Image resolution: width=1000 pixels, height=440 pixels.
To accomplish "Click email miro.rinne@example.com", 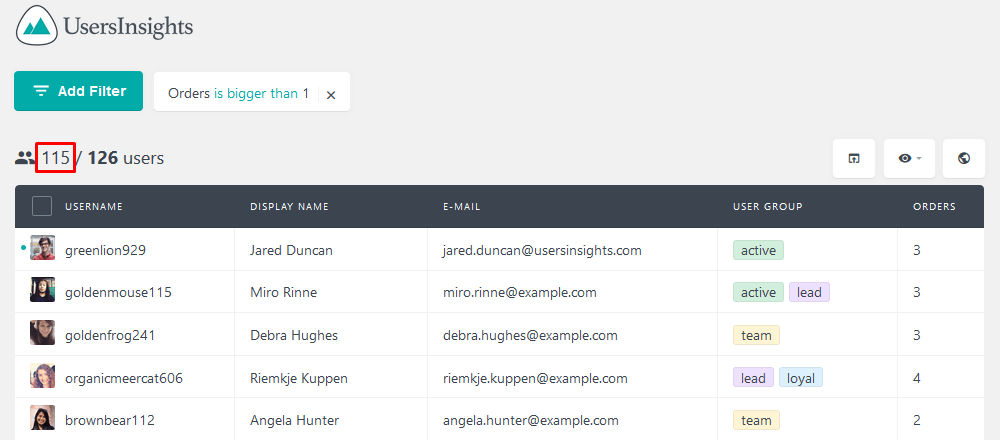I will (520, 293).
